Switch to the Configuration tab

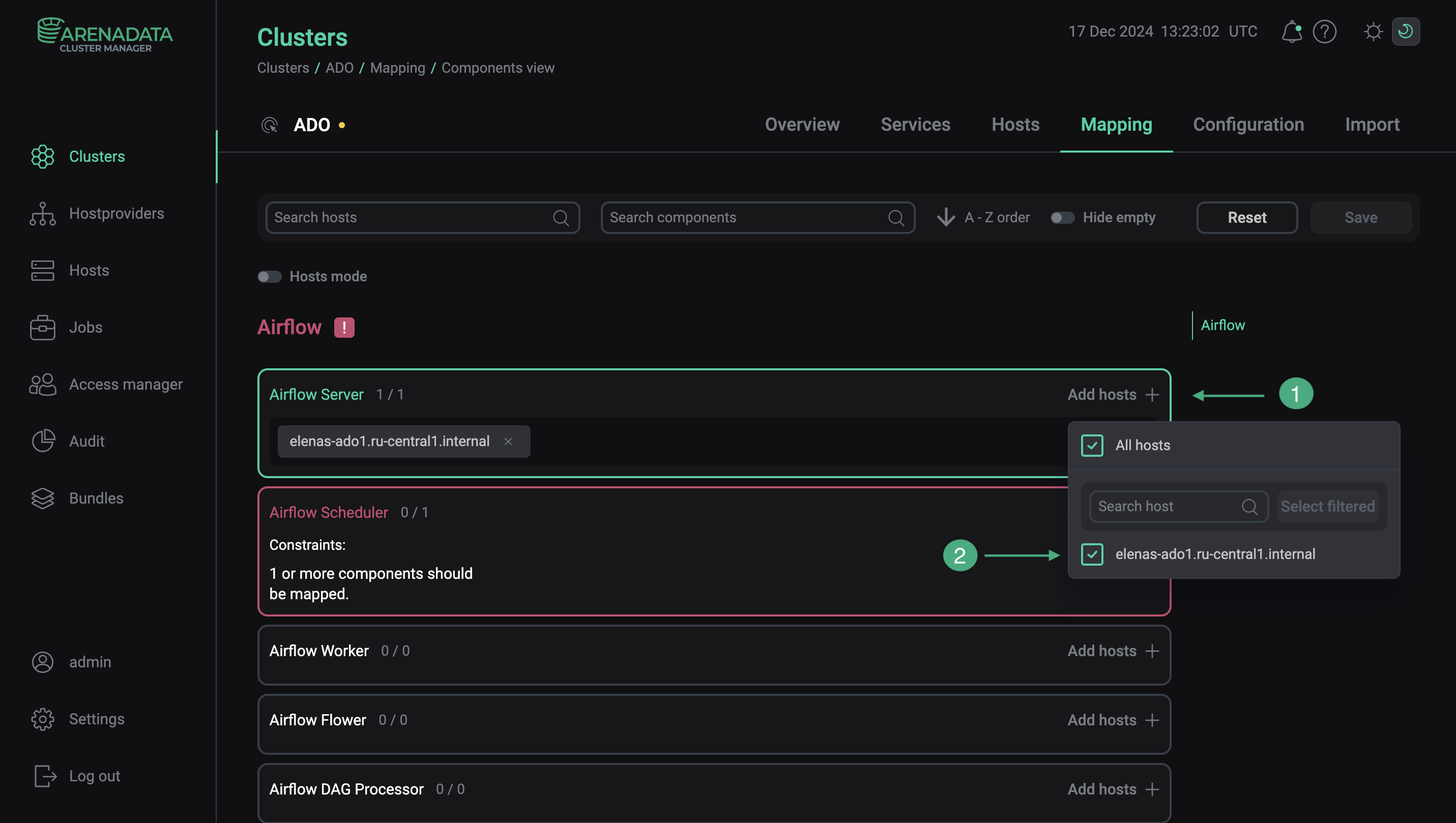tap(1248, 124)
